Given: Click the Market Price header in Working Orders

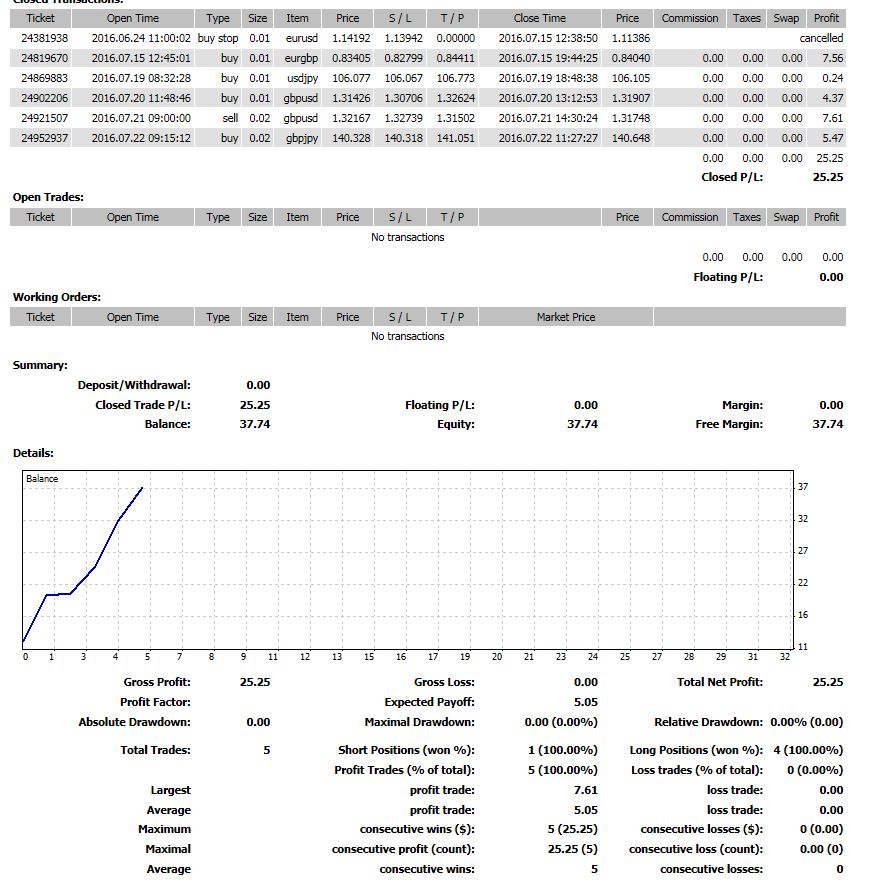Looking at the screenshot, I should (x=565, y=317).
